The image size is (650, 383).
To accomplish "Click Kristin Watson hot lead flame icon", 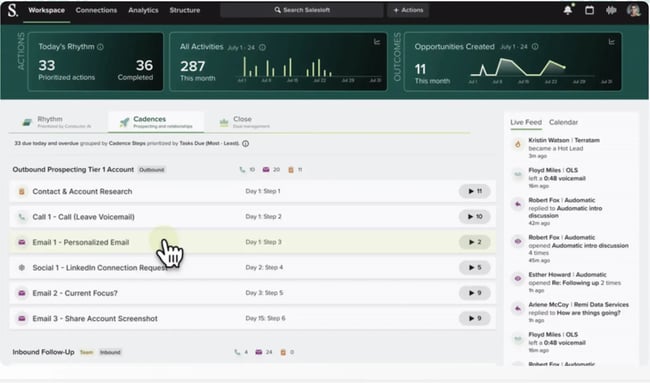I will click(518, 144).
